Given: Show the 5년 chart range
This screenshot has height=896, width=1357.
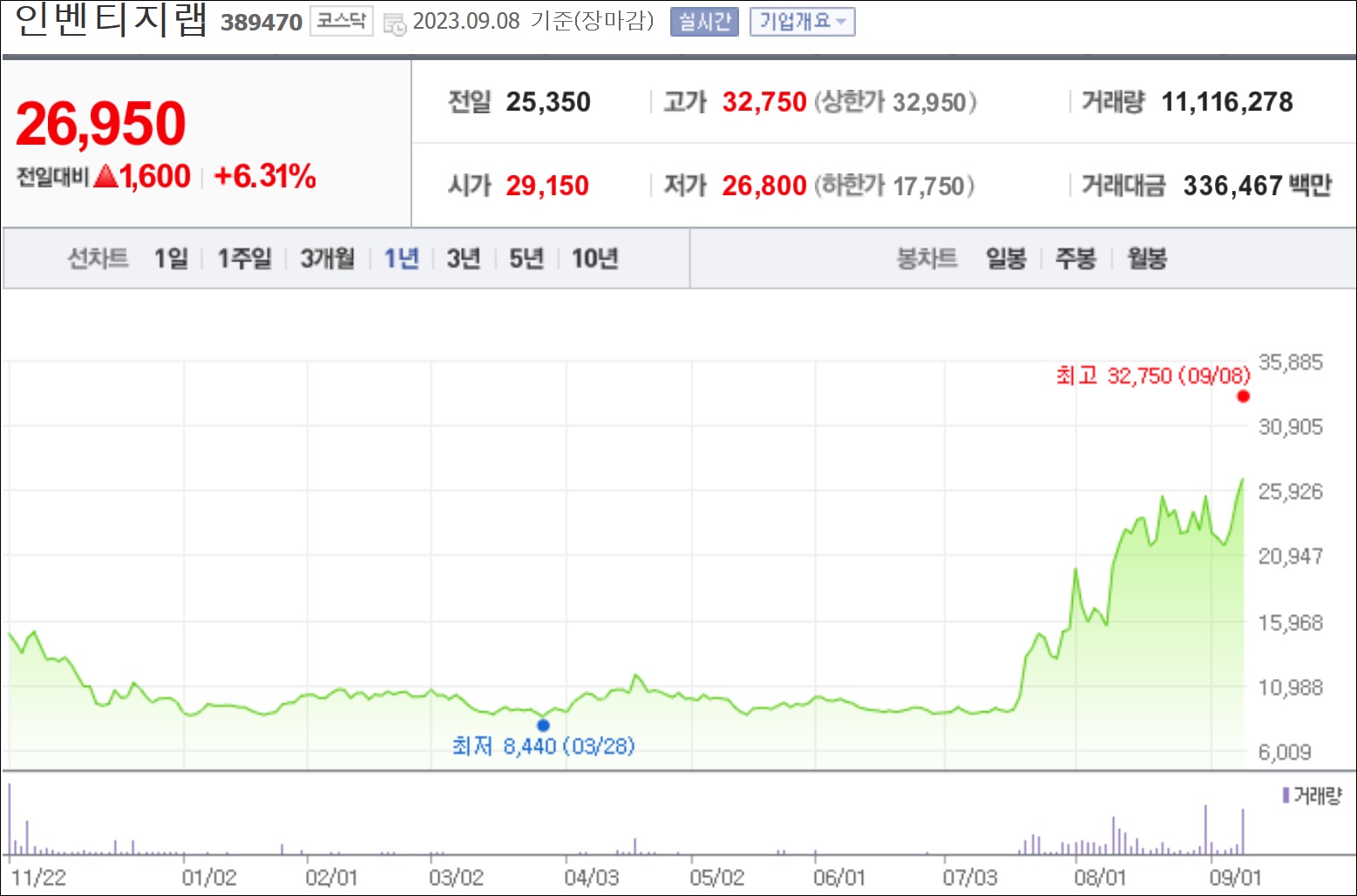Looking at the screenshot, I should pos(526,258).
